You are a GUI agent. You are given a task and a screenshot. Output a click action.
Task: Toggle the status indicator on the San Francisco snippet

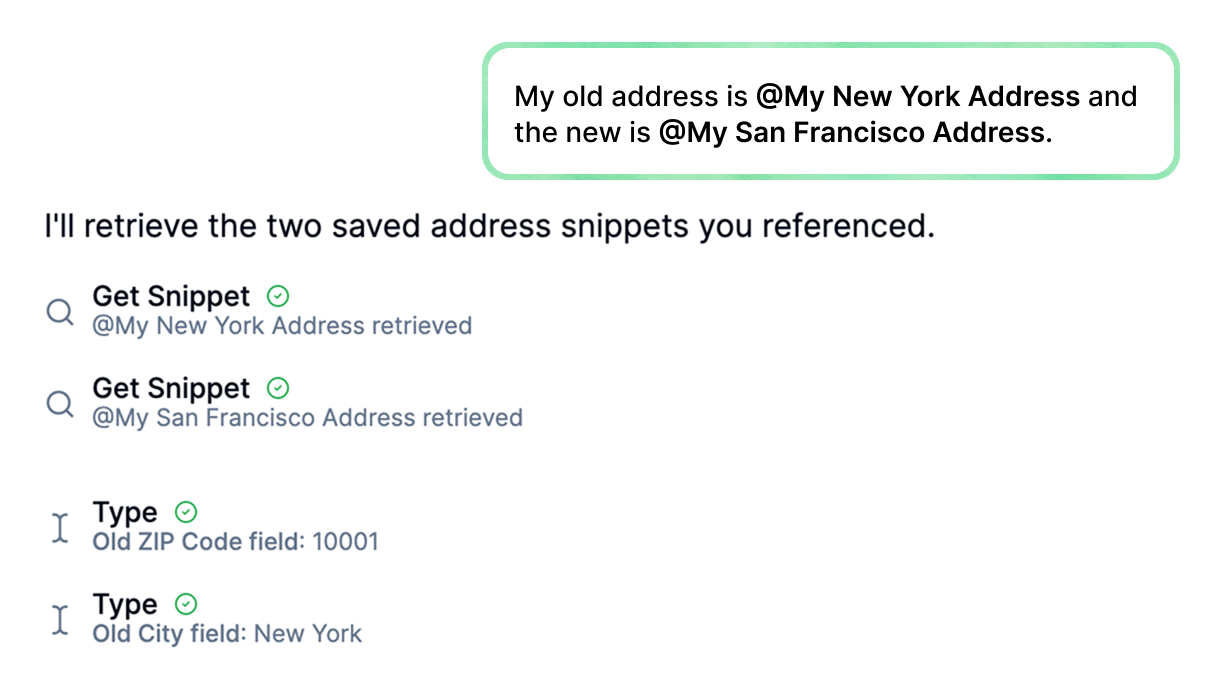point(278,388)
